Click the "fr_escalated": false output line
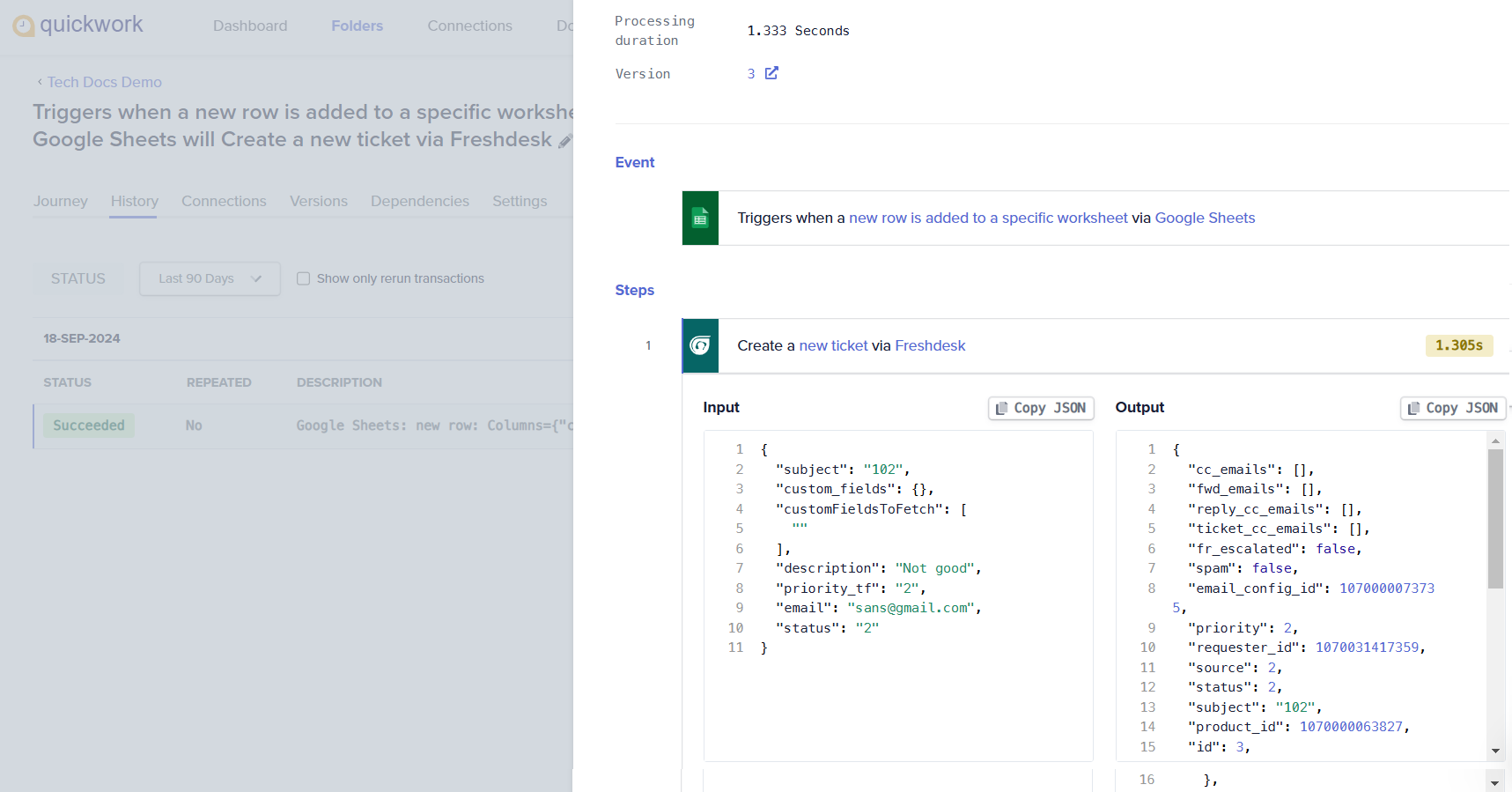Screen dimensions: 1512x792 coord(1275,549)
